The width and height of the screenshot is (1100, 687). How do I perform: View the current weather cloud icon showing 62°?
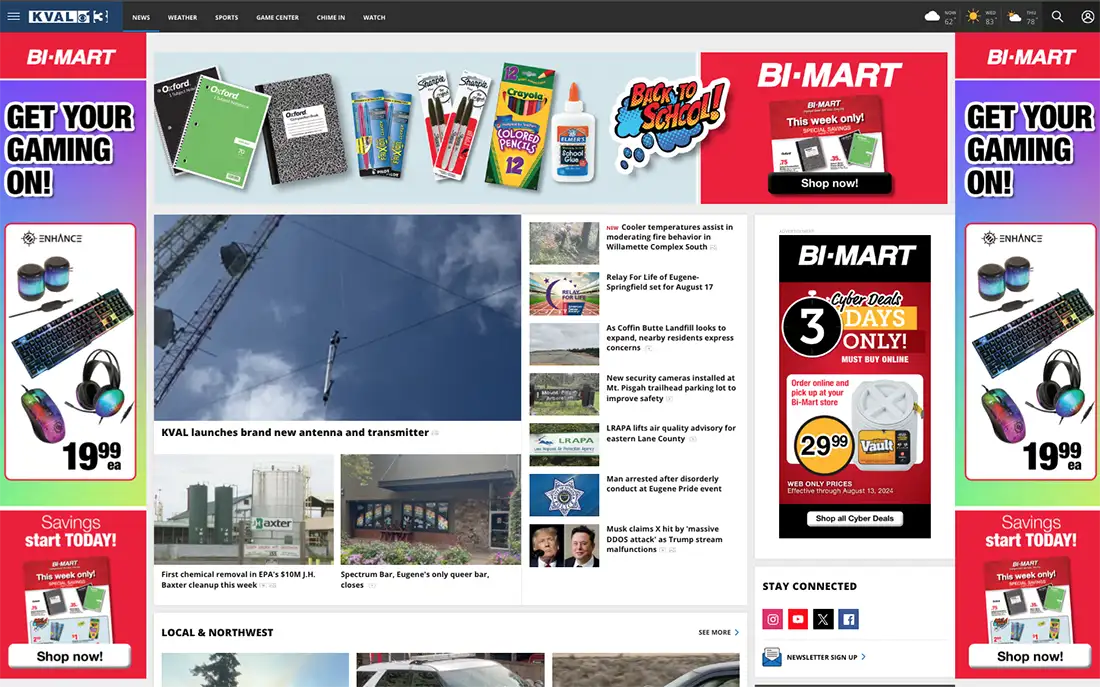(932, 16)
